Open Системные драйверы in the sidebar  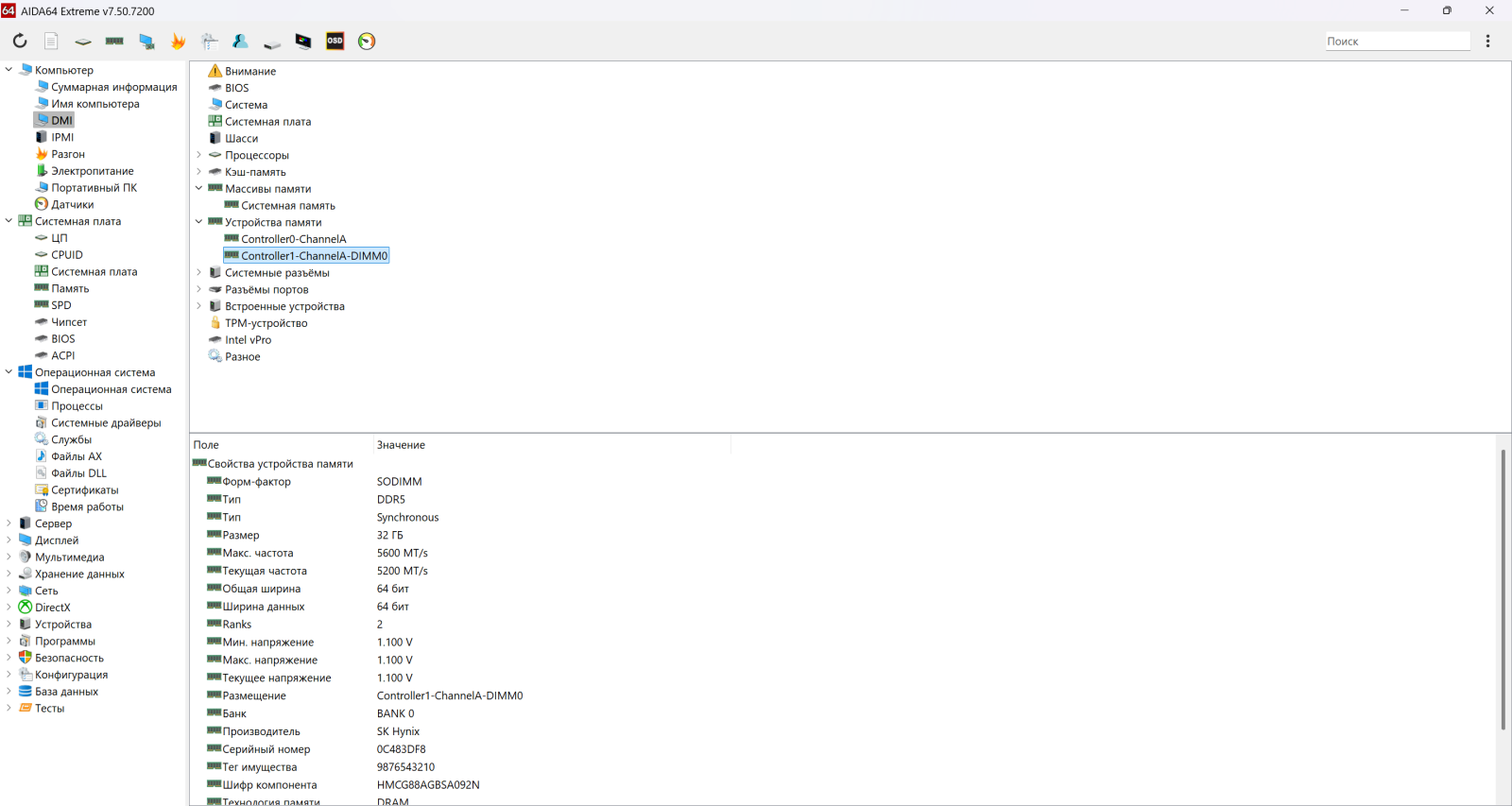click(106, 422)
